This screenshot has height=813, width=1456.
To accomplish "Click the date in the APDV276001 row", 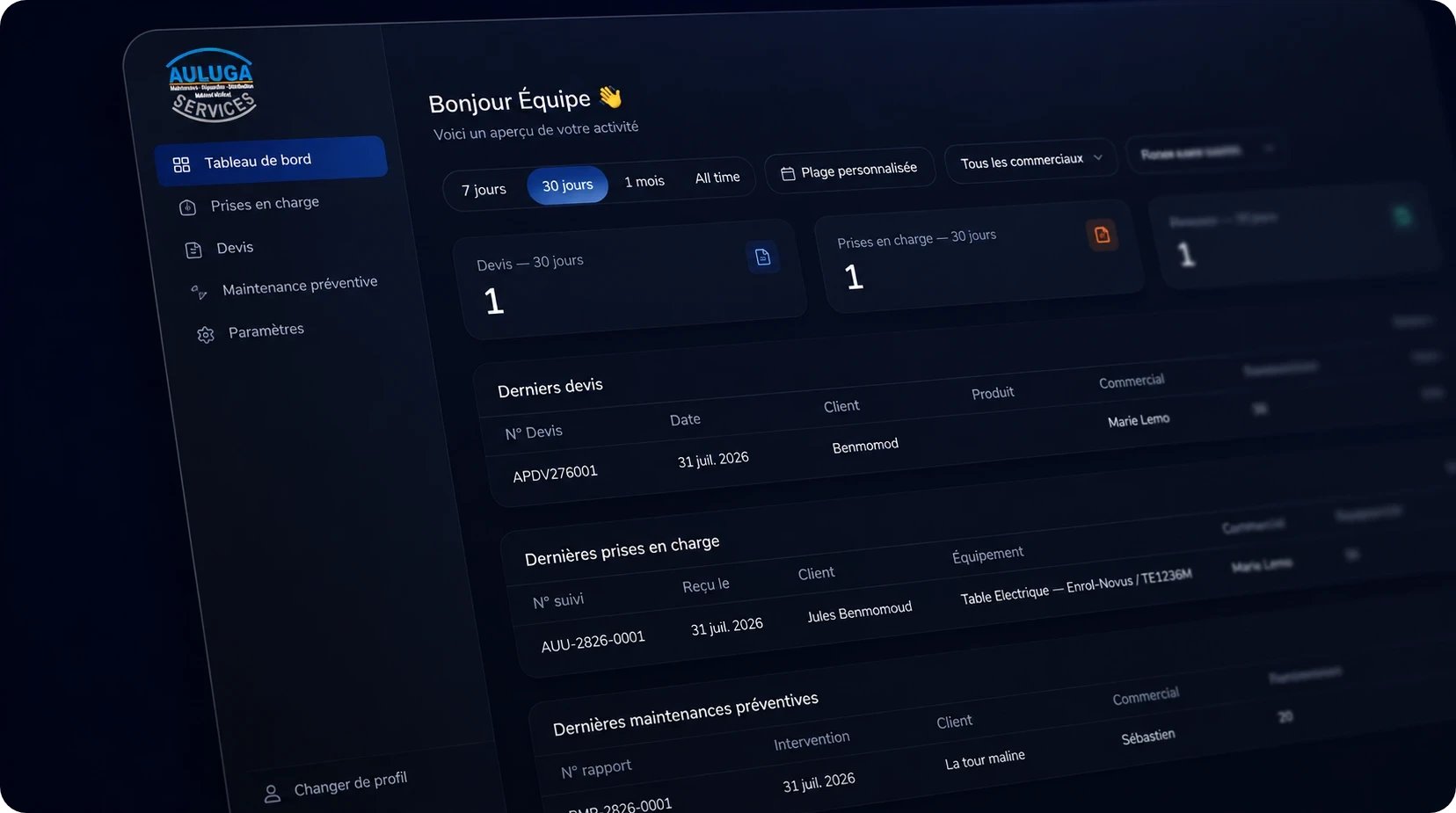I will (713, 460).
